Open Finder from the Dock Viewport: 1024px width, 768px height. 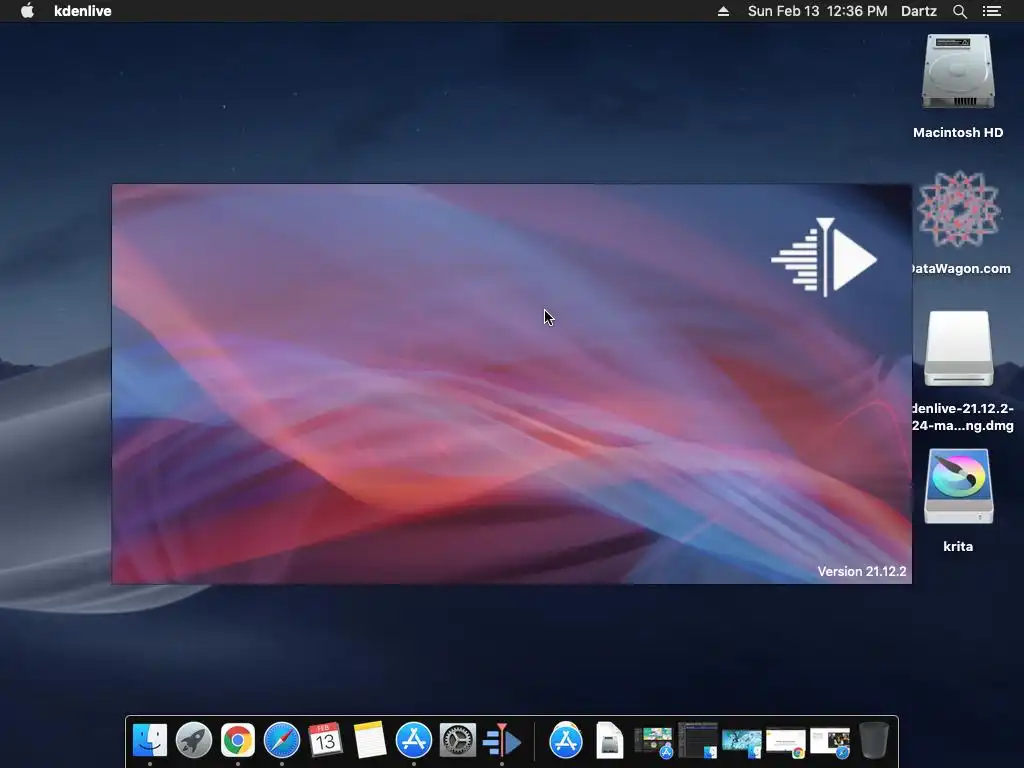(150, 741)
